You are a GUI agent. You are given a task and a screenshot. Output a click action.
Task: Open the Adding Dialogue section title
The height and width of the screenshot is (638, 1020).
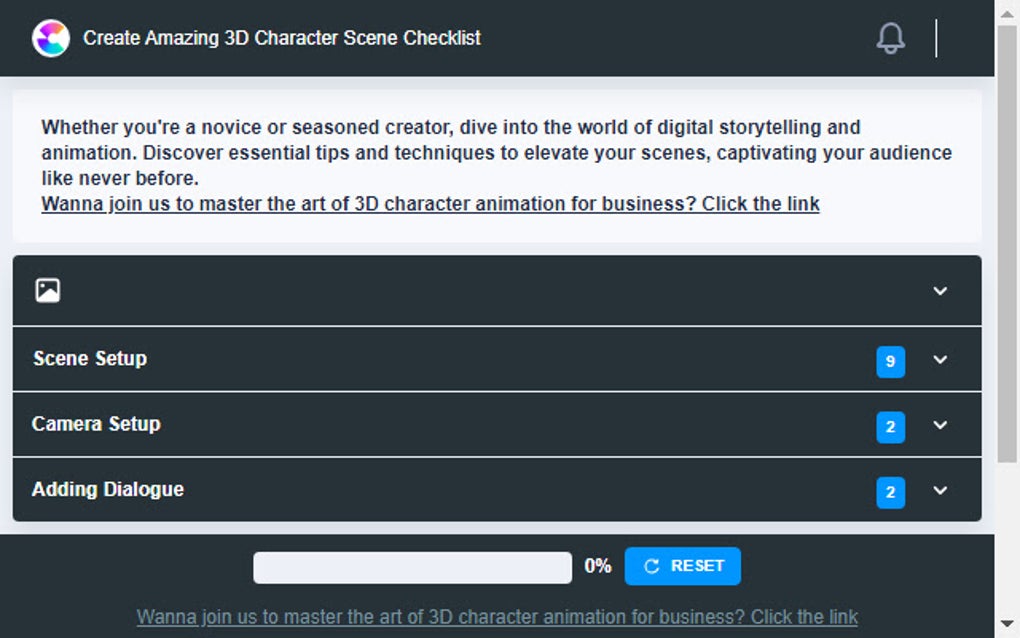click(x=108, y=489)
